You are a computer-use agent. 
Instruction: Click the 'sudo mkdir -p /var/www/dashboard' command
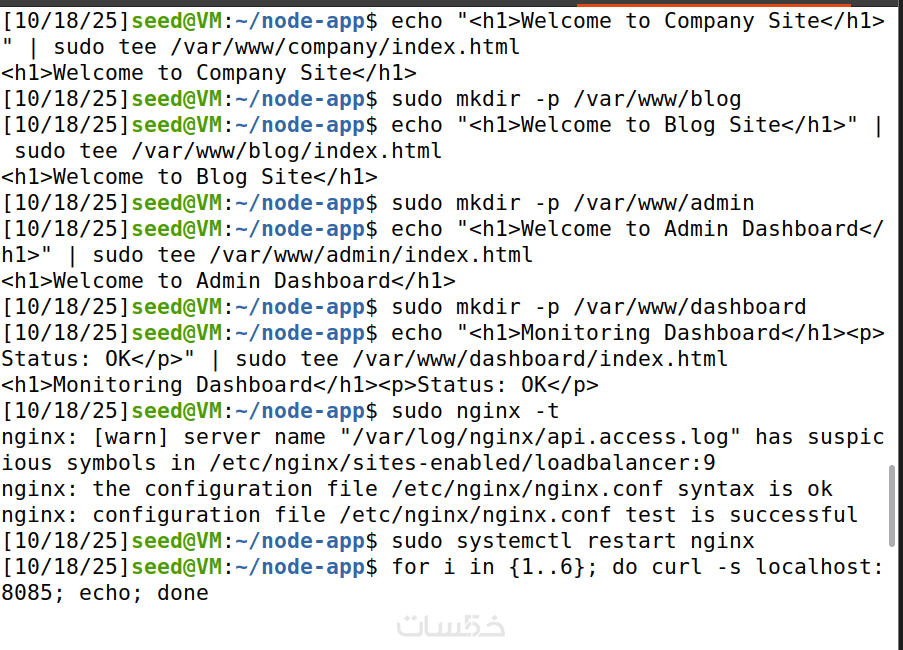(x=598, y=307)
